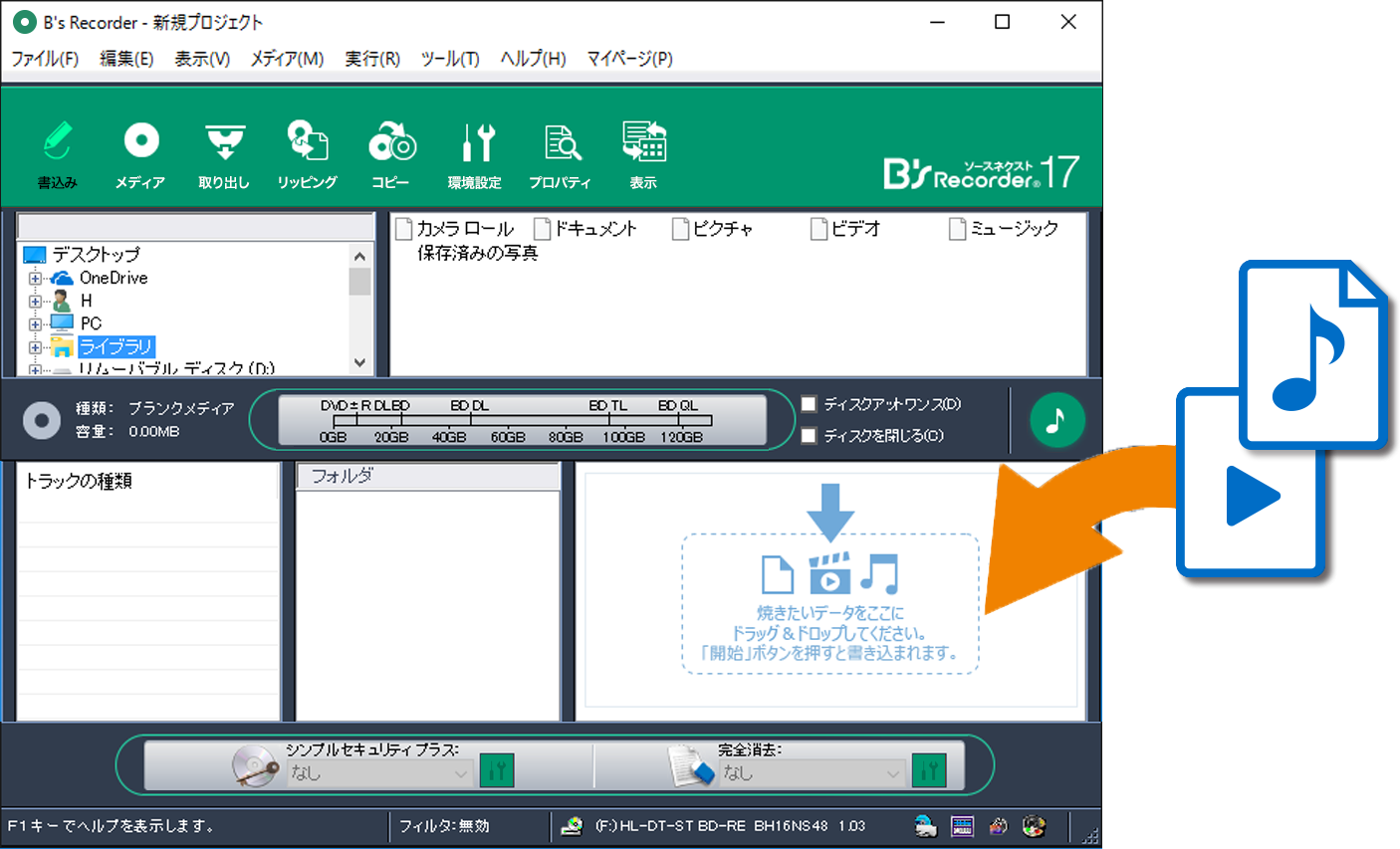This screenshot has width=1400, height=849.
Task: Click the green music note button
Action: pyautogui.click(x=1056, y=420)
